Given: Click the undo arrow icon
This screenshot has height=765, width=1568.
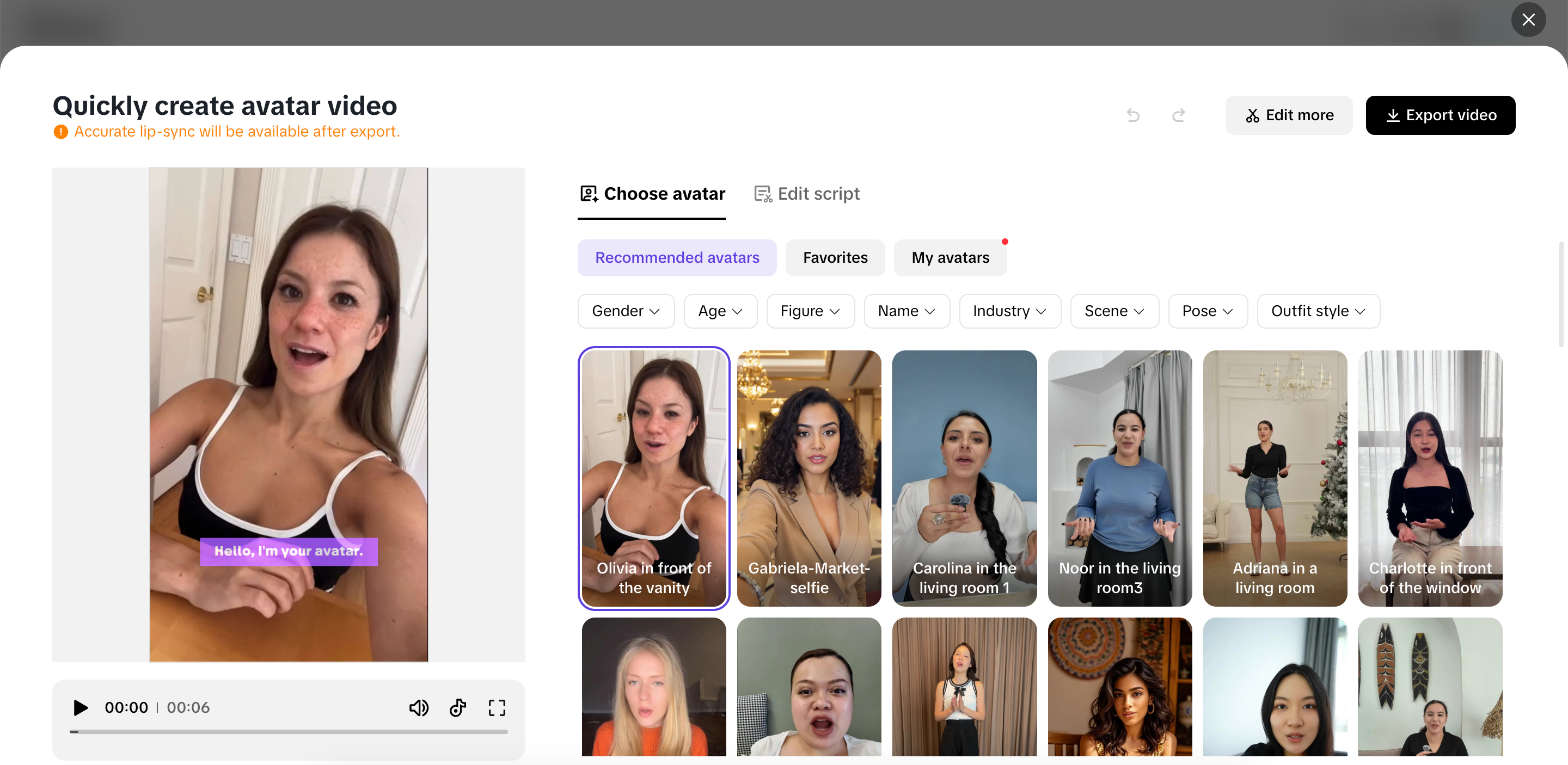Looking at the screenshot, I should click(x=1133, y=115).
